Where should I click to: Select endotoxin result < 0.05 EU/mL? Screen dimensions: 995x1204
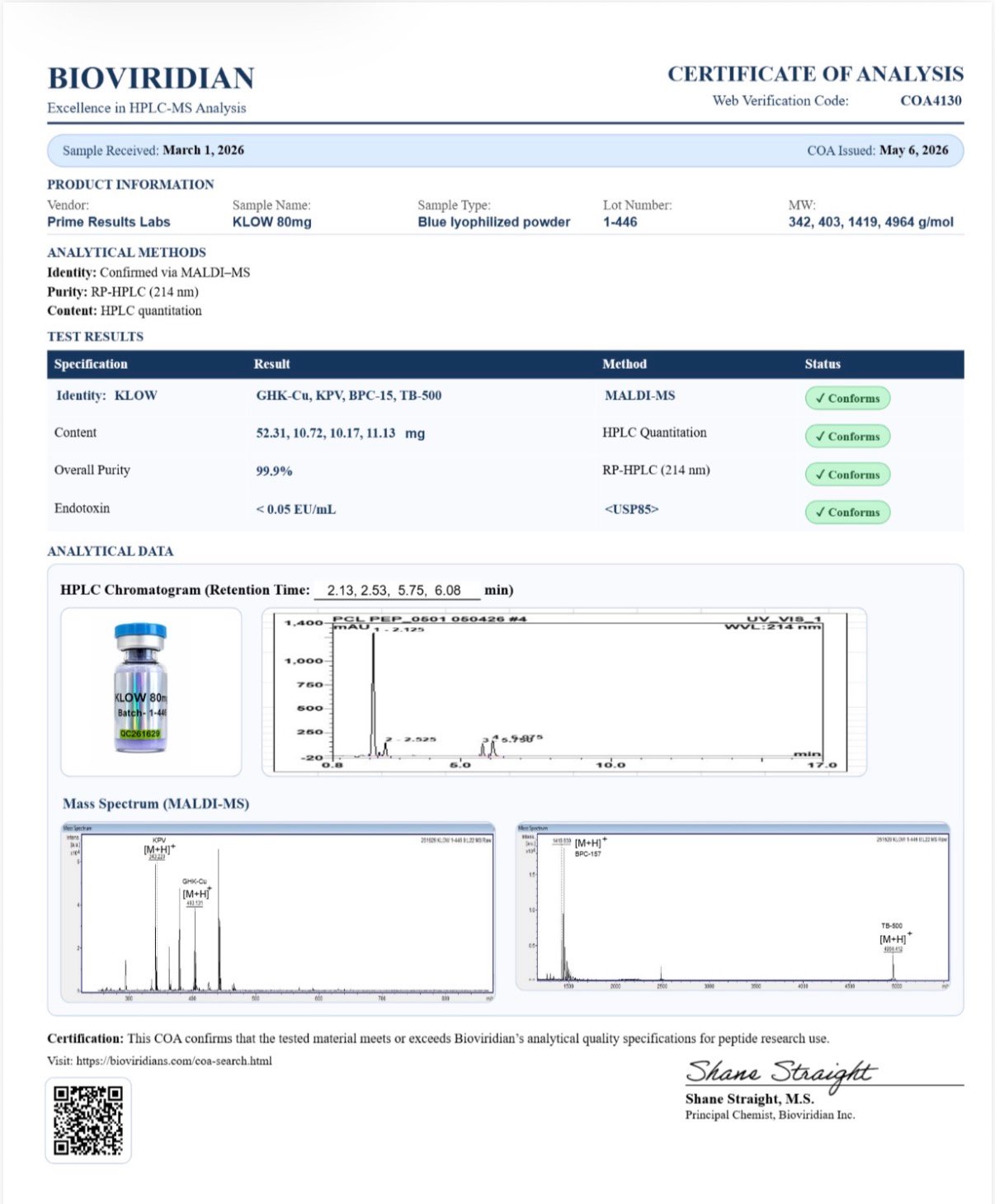click(295, 509)
